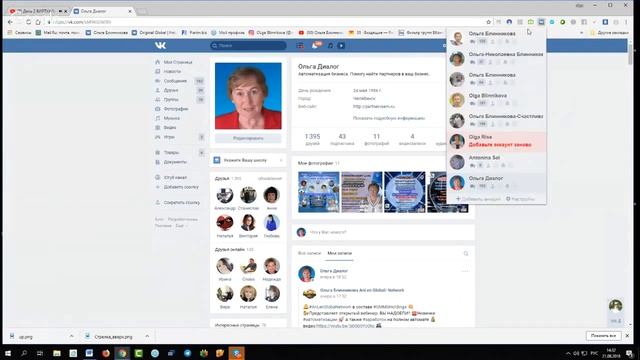Open the 1395 друзей counter
Viewport: 640px width, 360px height.
tap(312, 139)
